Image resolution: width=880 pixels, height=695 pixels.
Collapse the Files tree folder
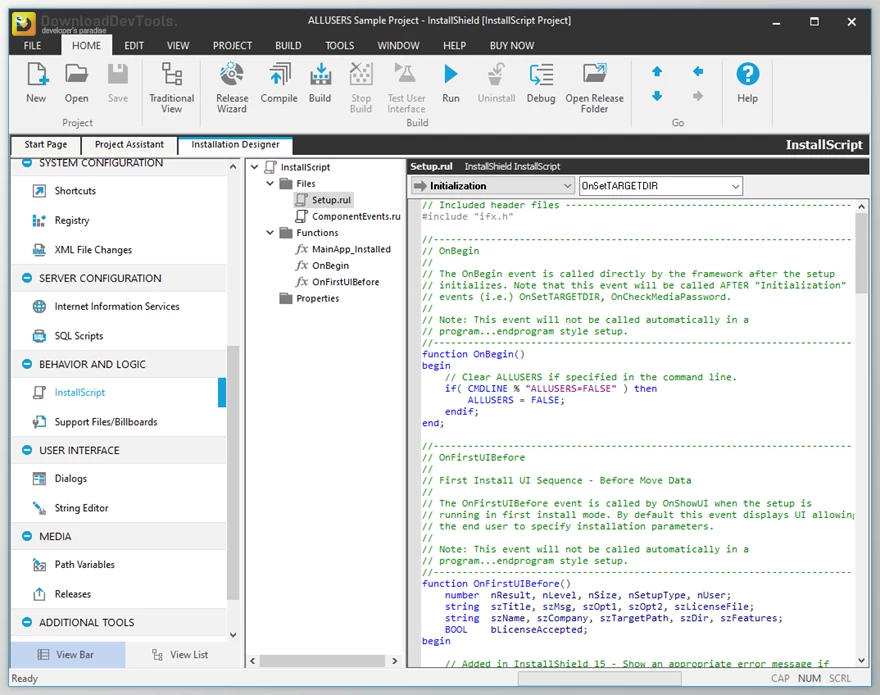(270, 183)
